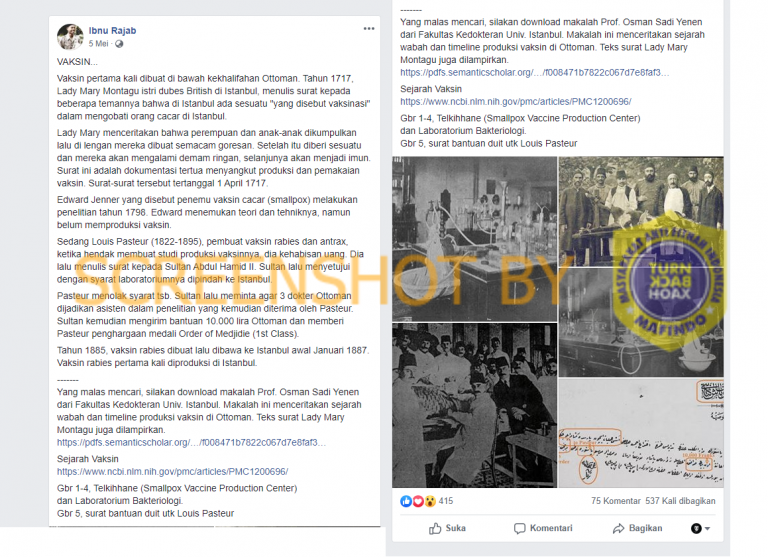Open the Ibnu Rajab name link
The height and width of the screenshot is (557, 768).
coord(112,30)
